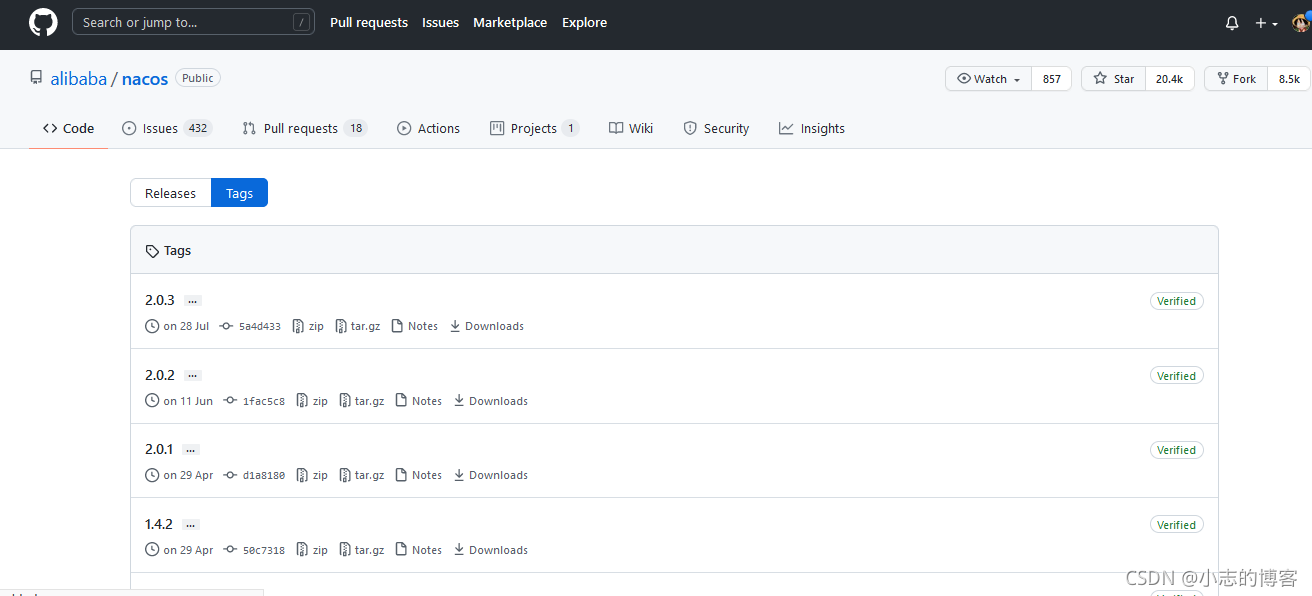
Task: Expand the ellipsis next to tag 2.0.1
Action: (x=191, y=450)
